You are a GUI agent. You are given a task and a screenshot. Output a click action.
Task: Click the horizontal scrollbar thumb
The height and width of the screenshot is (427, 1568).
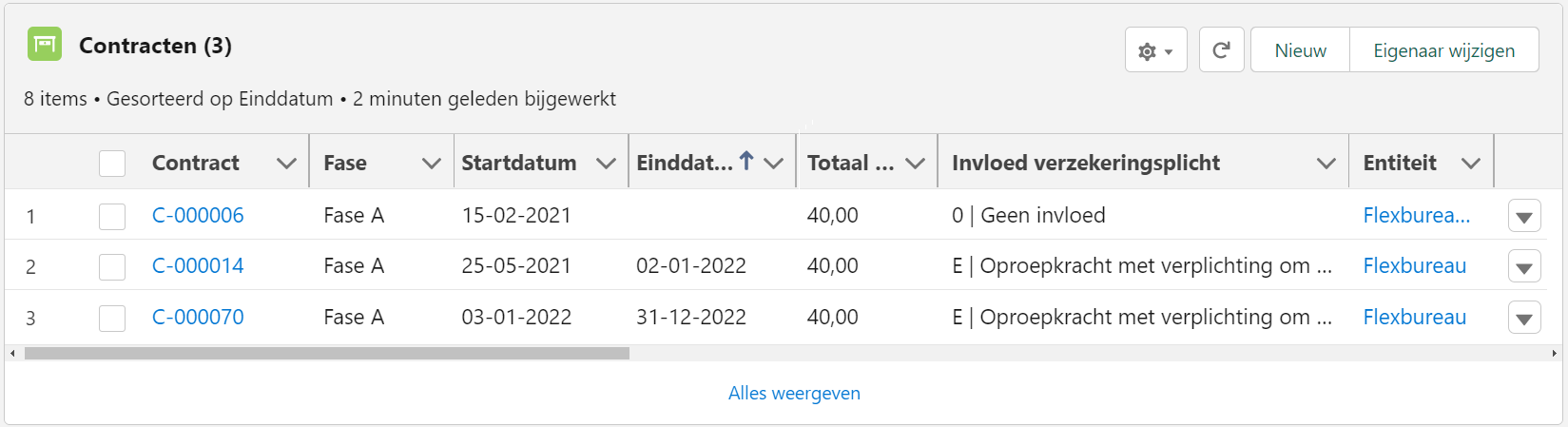pyautogui.click(x=326, y=353)
